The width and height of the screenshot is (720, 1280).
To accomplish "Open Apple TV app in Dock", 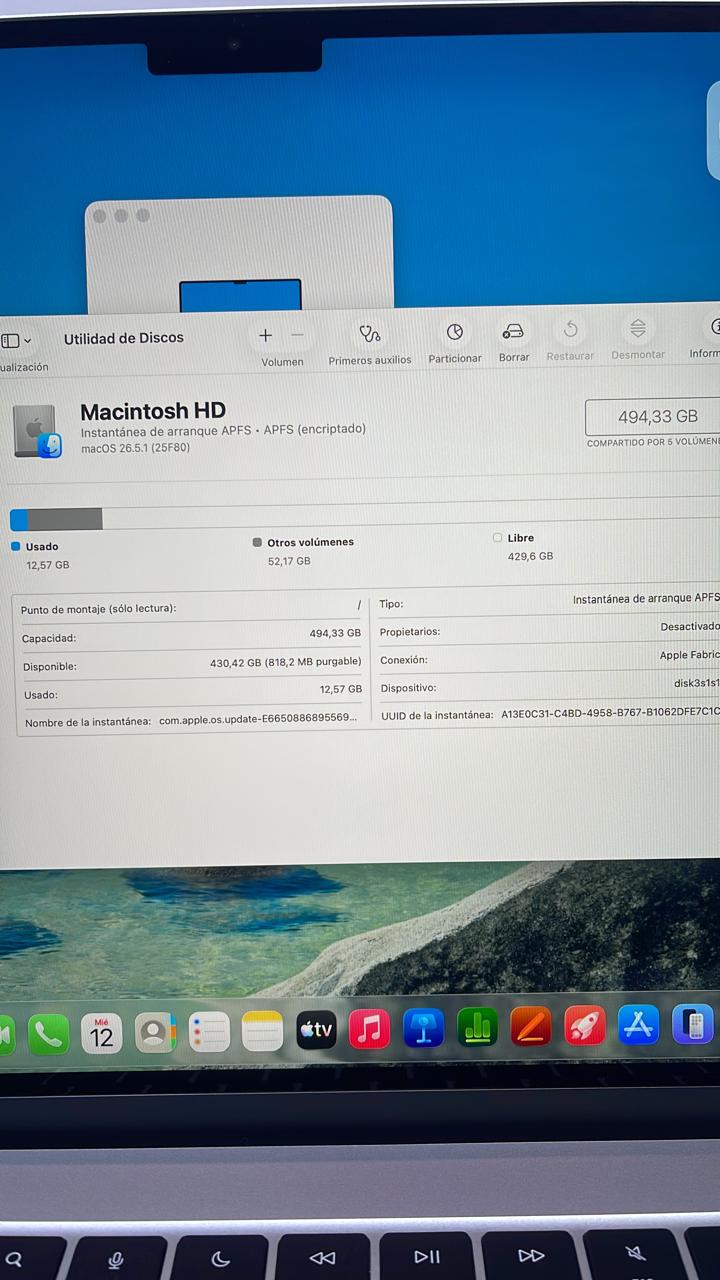I will pyautogui.click(x=316, y=1030).
